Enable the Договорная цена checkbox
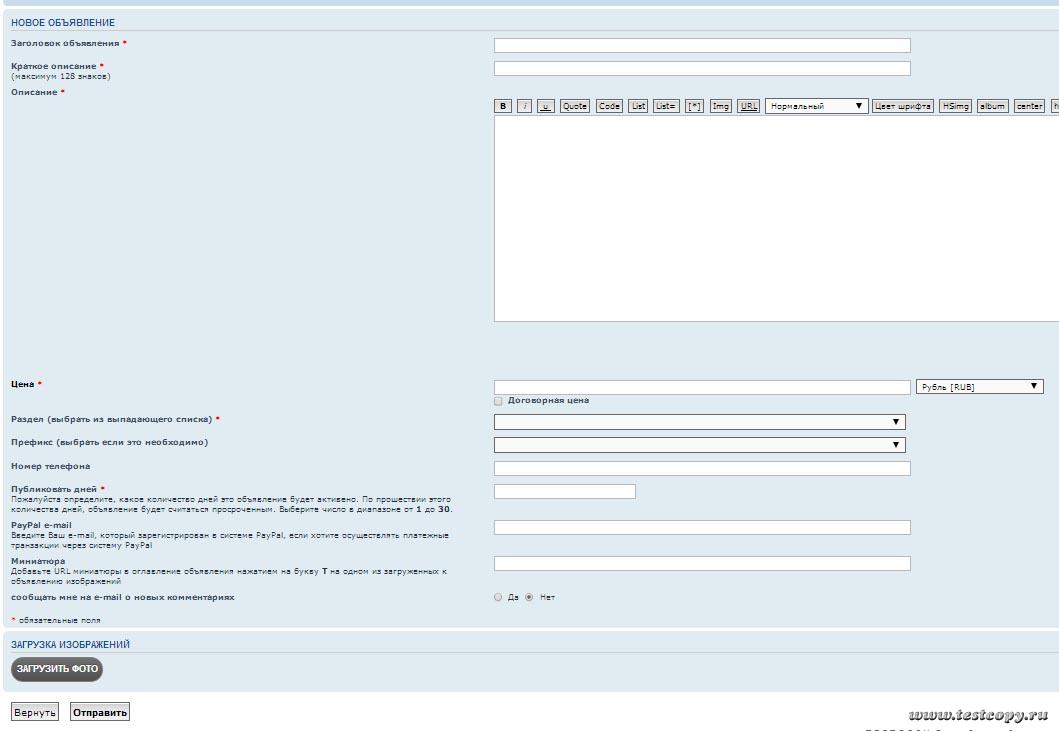 point(499,401)
